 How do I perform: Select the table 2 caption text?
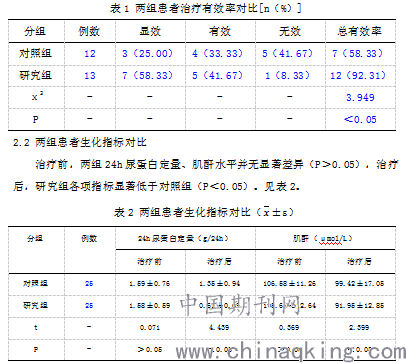204,212
